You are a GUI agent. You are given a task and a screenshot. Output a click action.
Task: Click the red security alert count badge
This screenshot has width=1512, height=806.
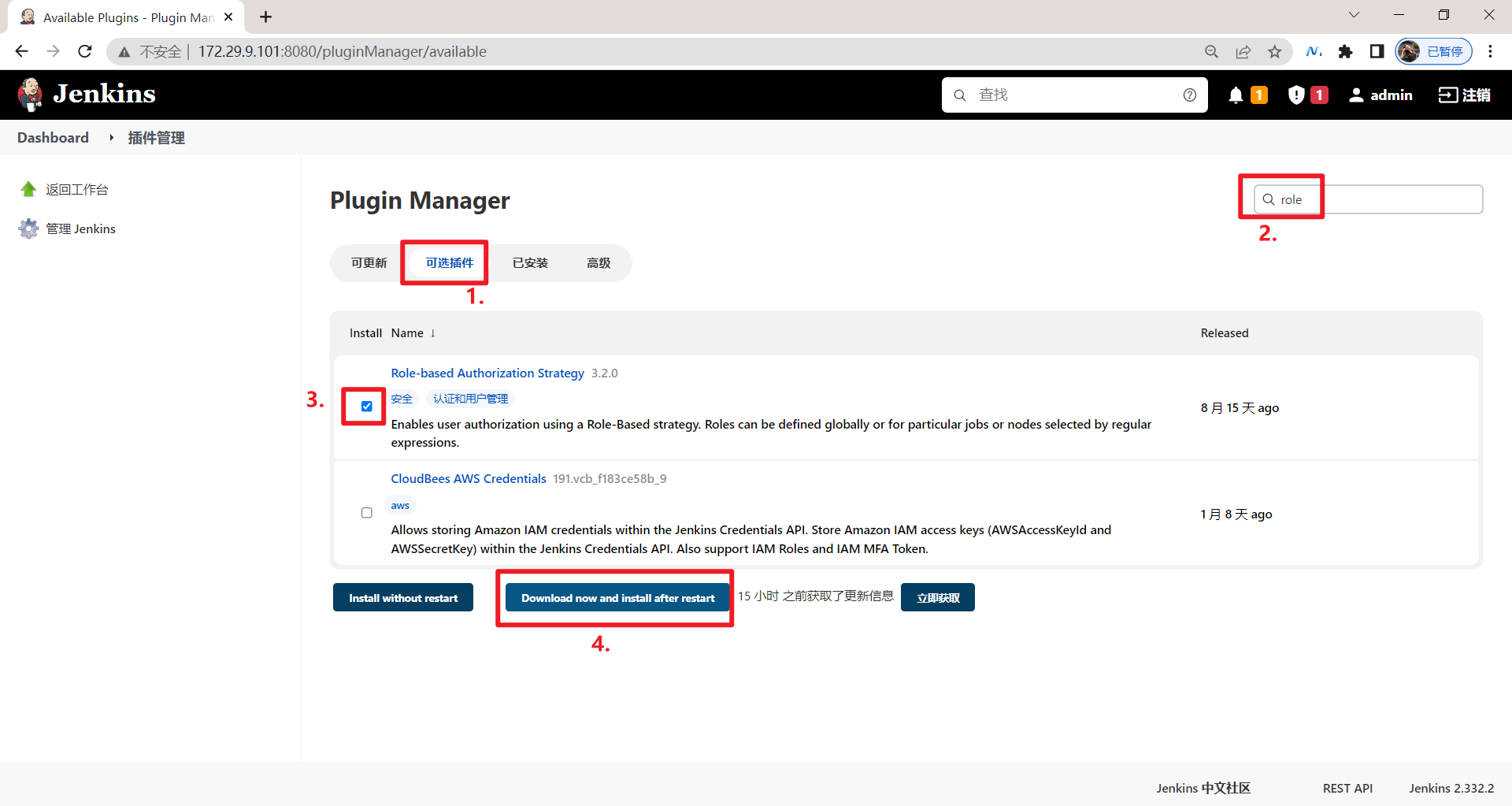[1320, 95]
